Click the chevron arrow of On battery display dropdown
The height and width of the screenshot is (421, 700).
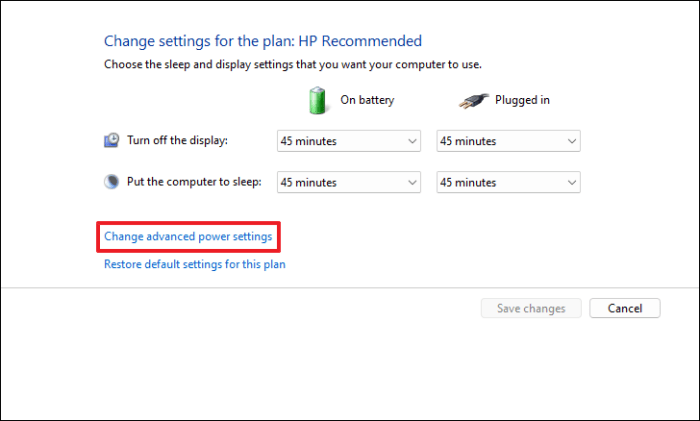point(412,142)
